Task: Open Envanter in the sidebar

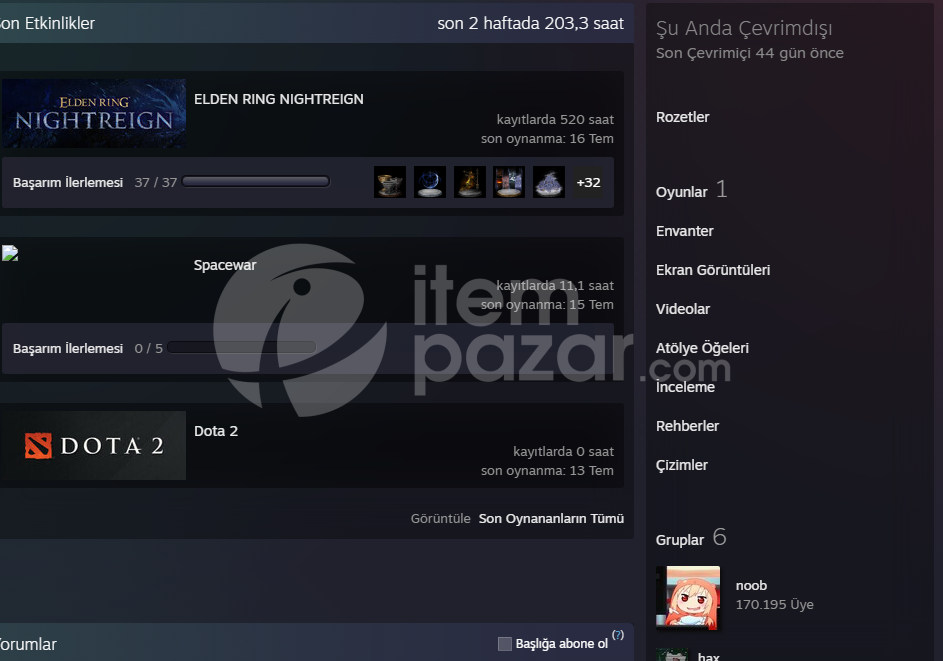Action: pyautogui.click(x=684, y=231)
